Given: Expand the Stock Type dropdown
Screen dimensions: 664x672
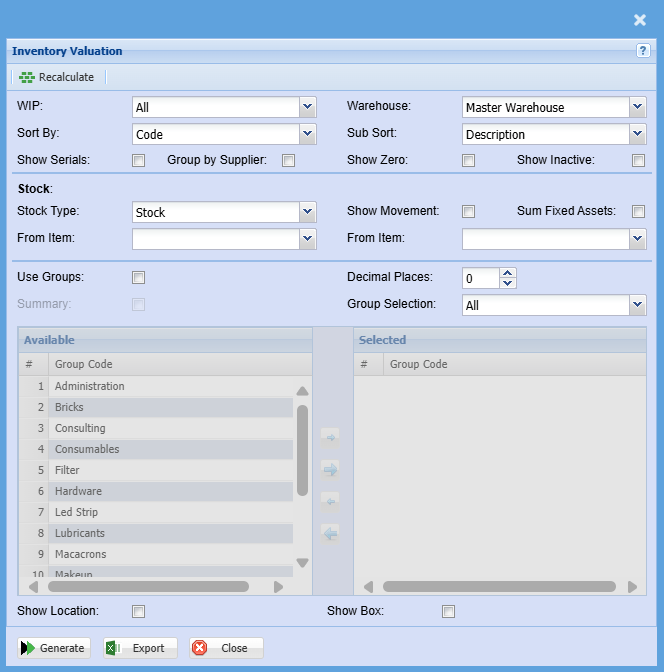Looking at the screenshot, I should click(x=307, y=212).
